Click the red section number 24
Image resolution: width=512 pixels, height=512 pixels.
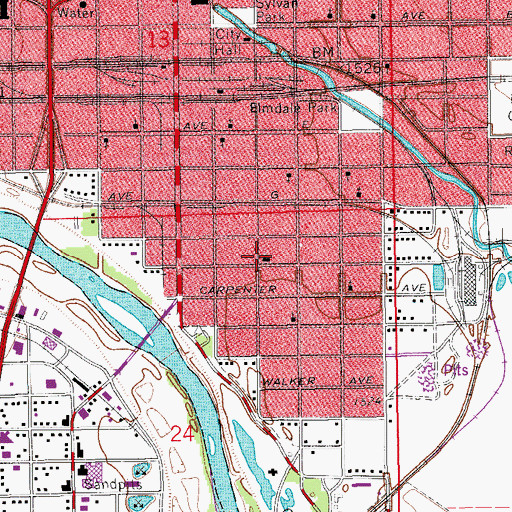click(x=182, y=434)
